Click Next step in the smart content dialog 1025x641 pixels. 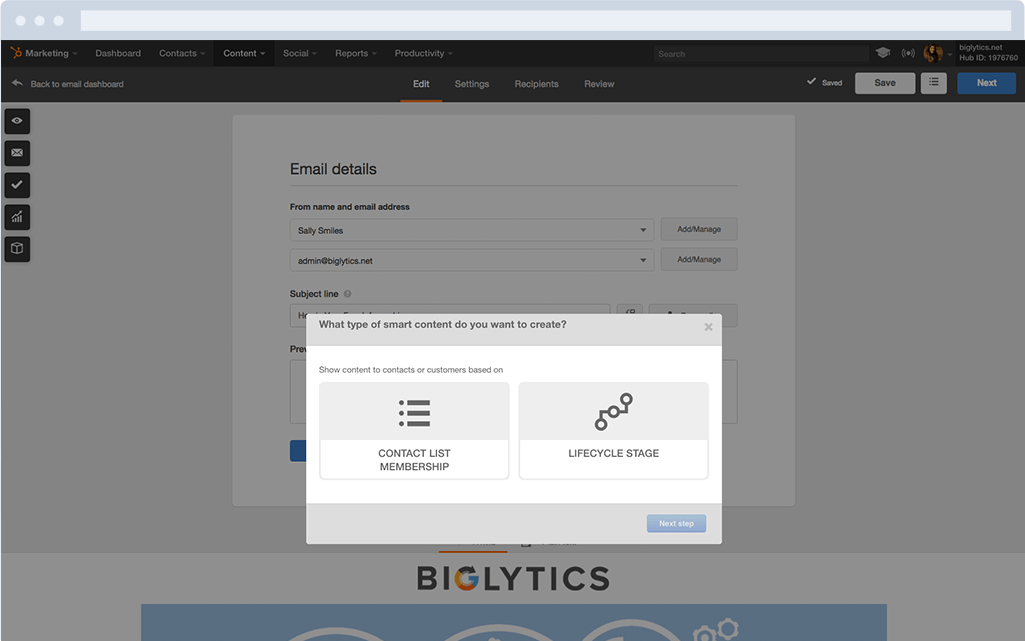[x=676, y=523]
